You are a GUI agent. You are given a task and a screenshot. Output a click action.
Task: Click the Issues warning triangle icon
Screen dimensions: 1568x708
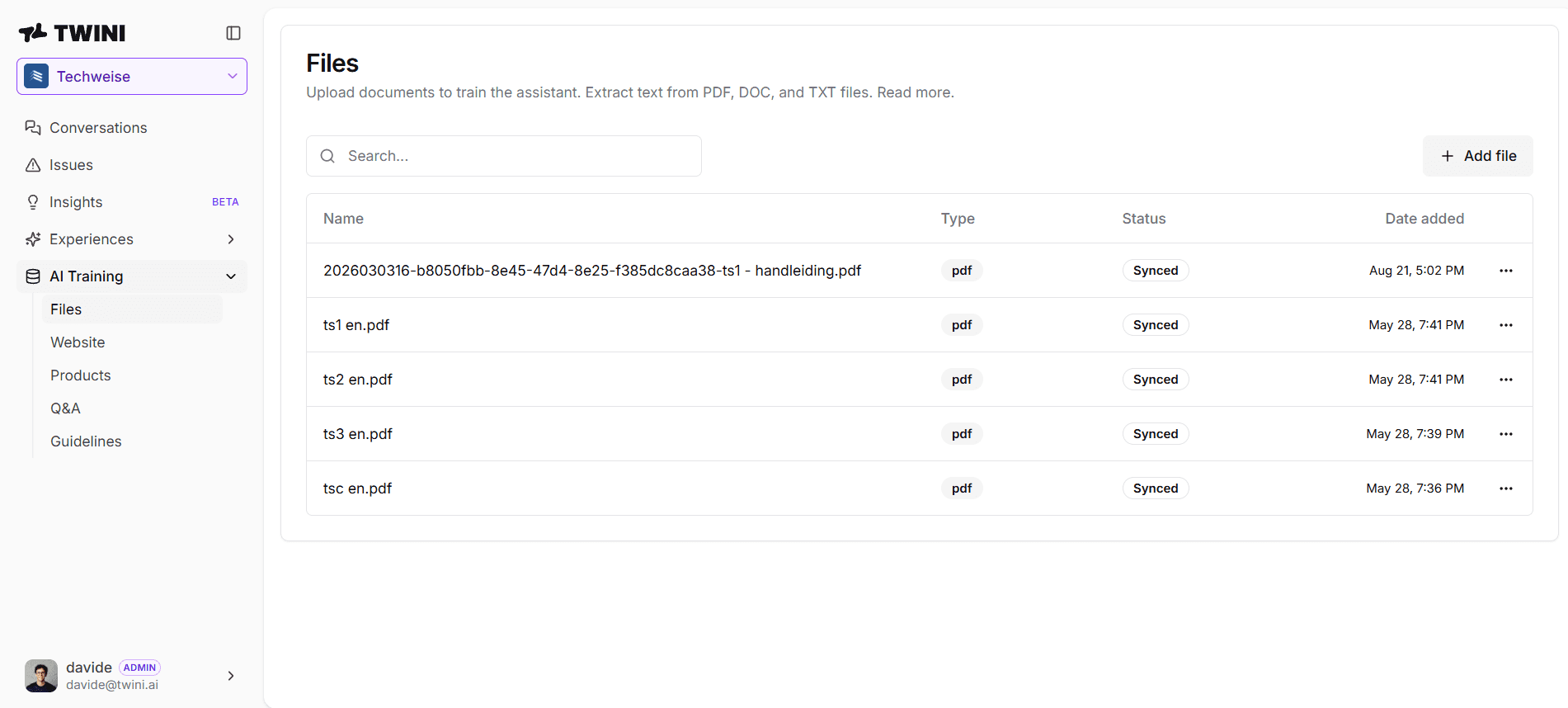[33, 165]
